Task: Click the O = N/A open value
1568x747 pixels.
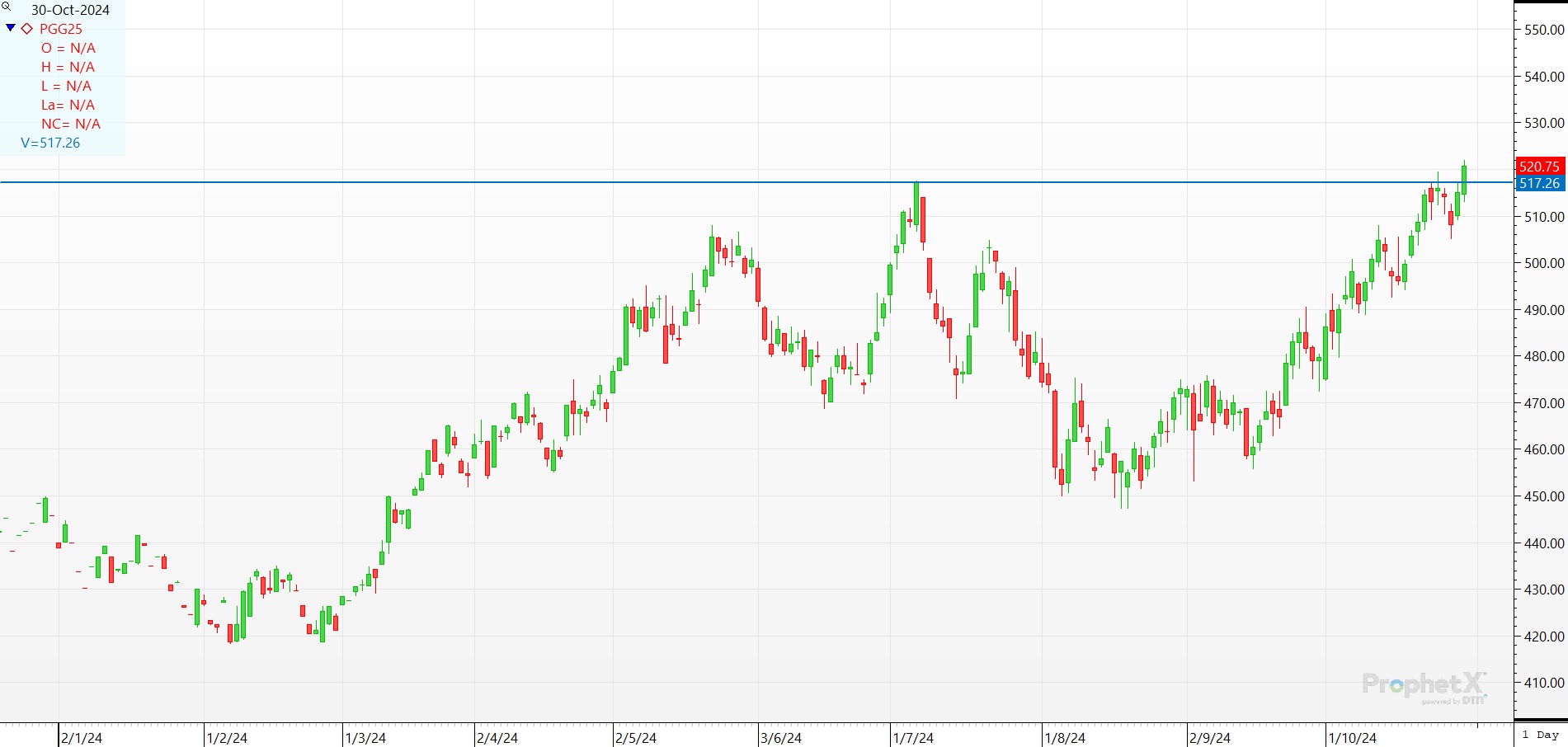Action: pos(68,48)
